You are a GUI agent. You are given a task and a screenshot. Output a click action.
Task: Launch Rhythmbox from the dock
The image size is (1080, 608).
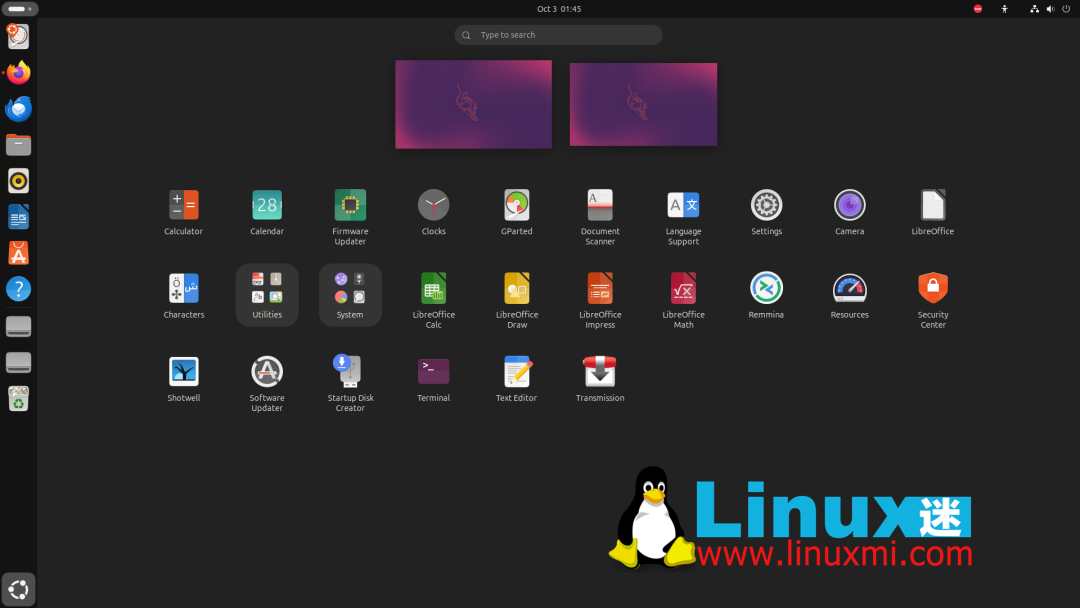click(x=19, y=181)
